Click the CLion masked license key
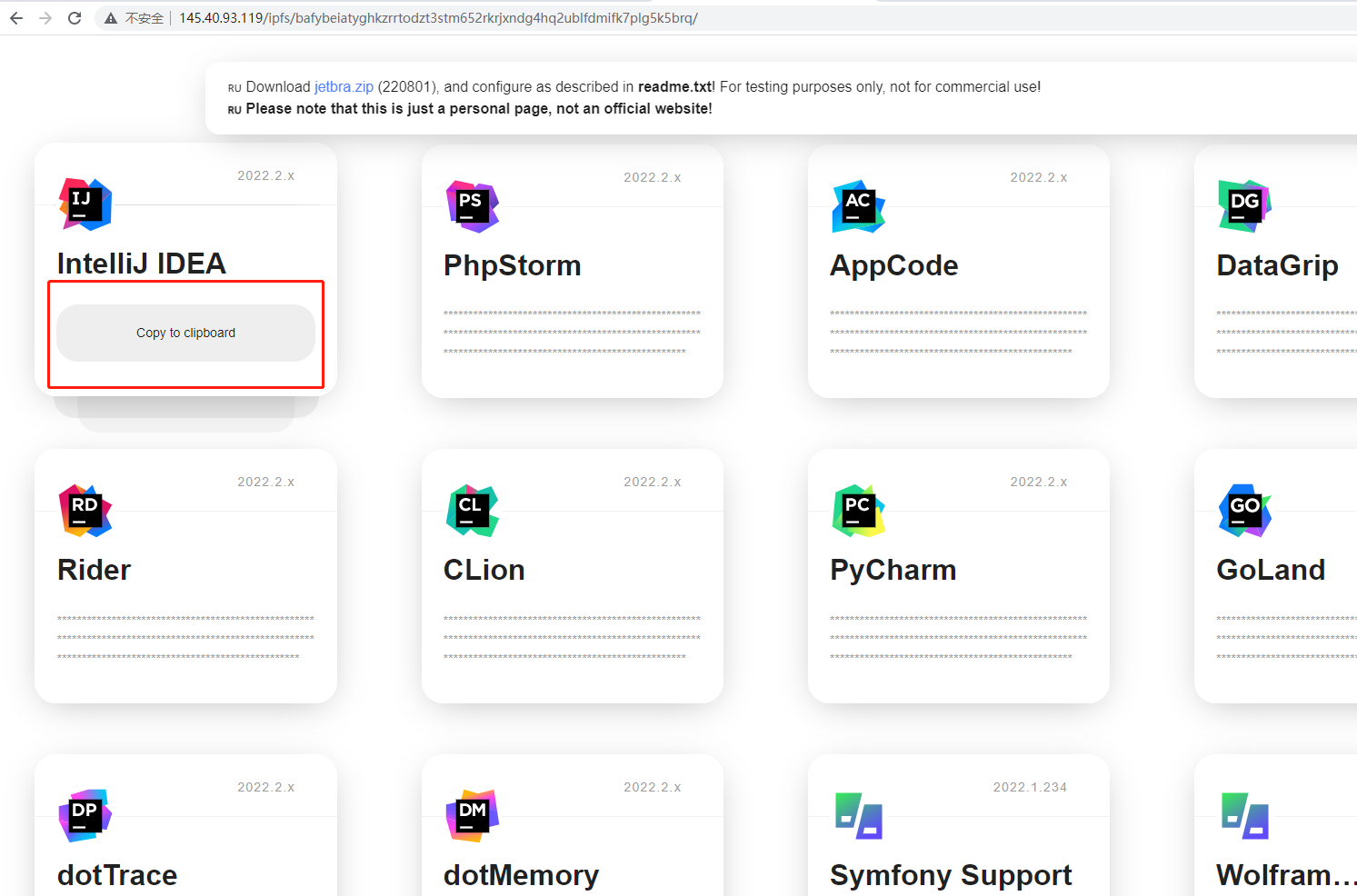This screenshot has width=1357, height=896. tap(572, 637)
